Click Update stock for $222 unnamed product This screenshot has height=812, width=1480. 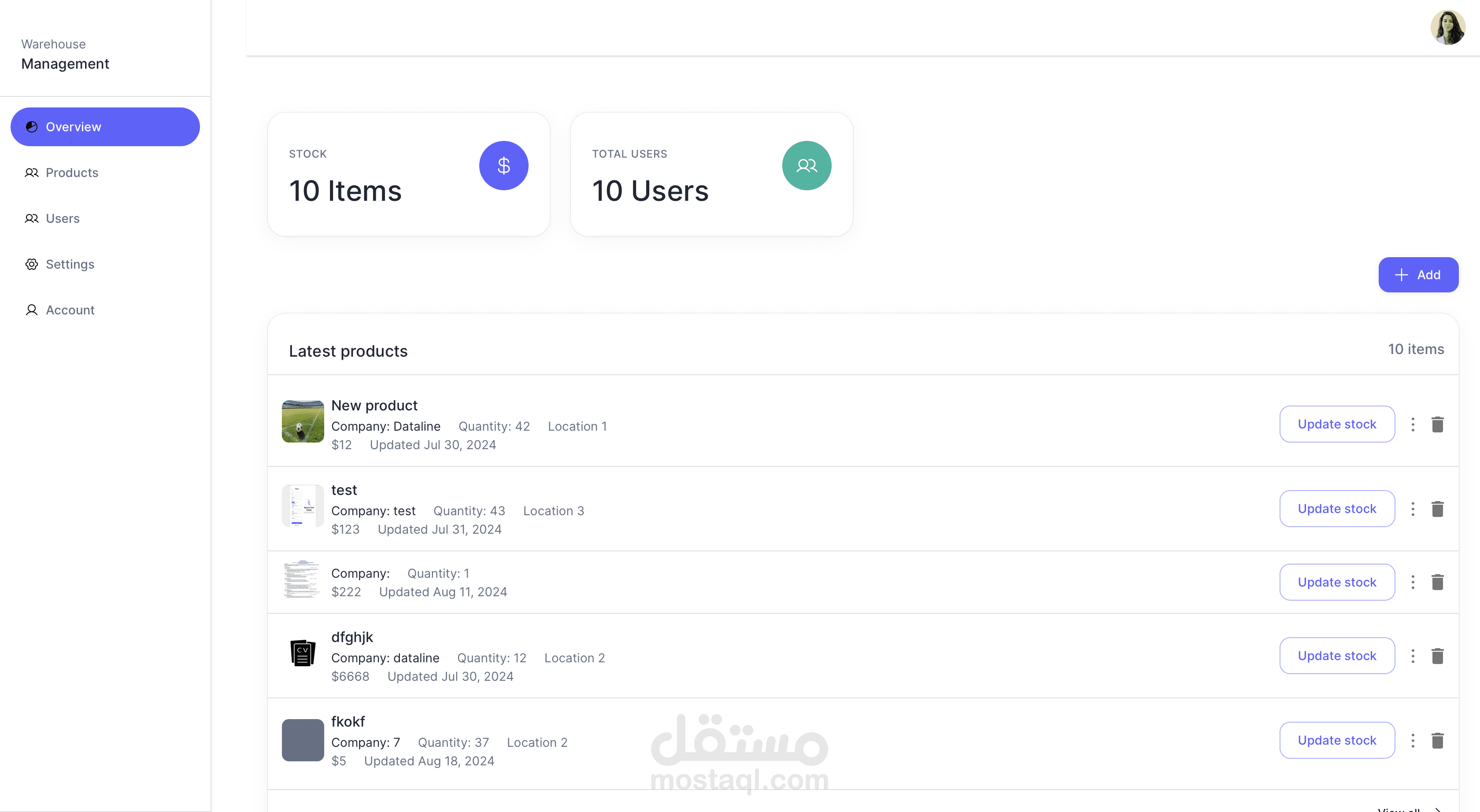point(1336,582)
